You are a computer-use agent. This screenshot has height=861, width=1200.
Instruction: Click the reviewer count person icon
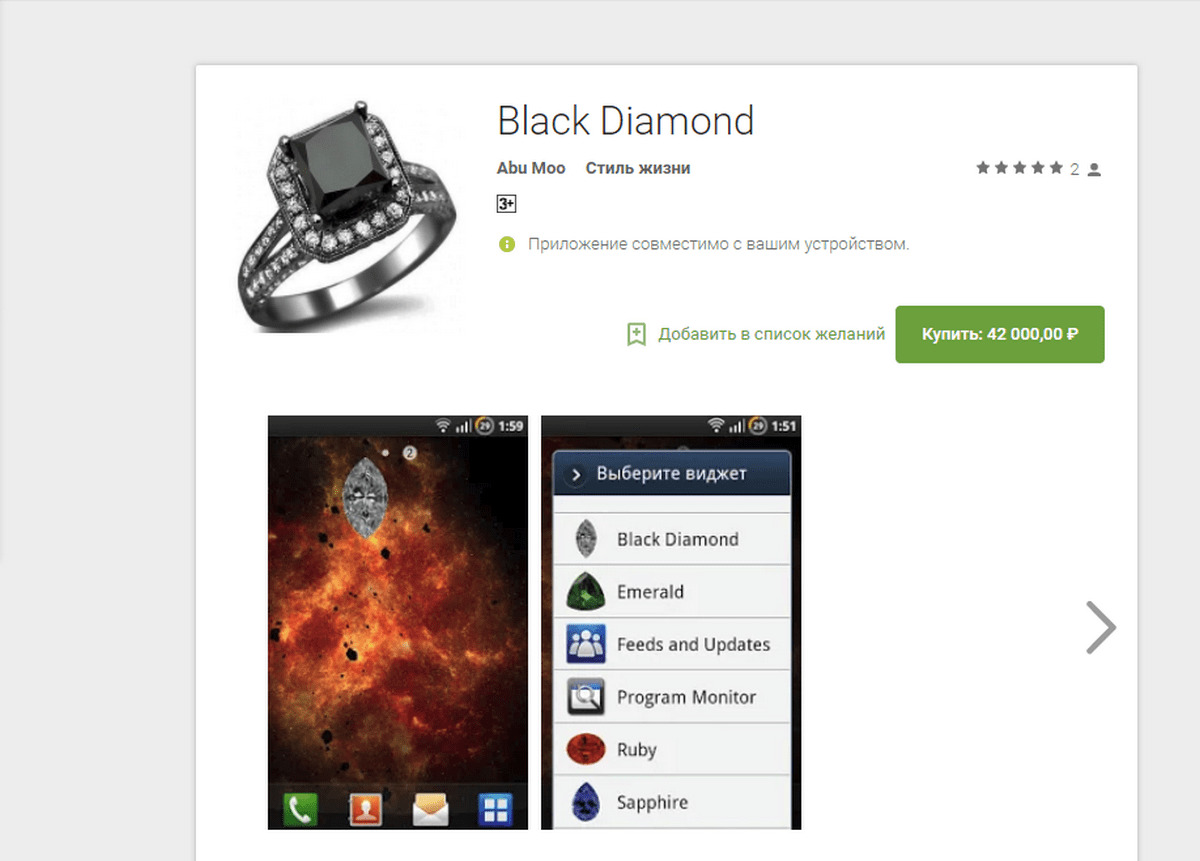[1094, 170]
